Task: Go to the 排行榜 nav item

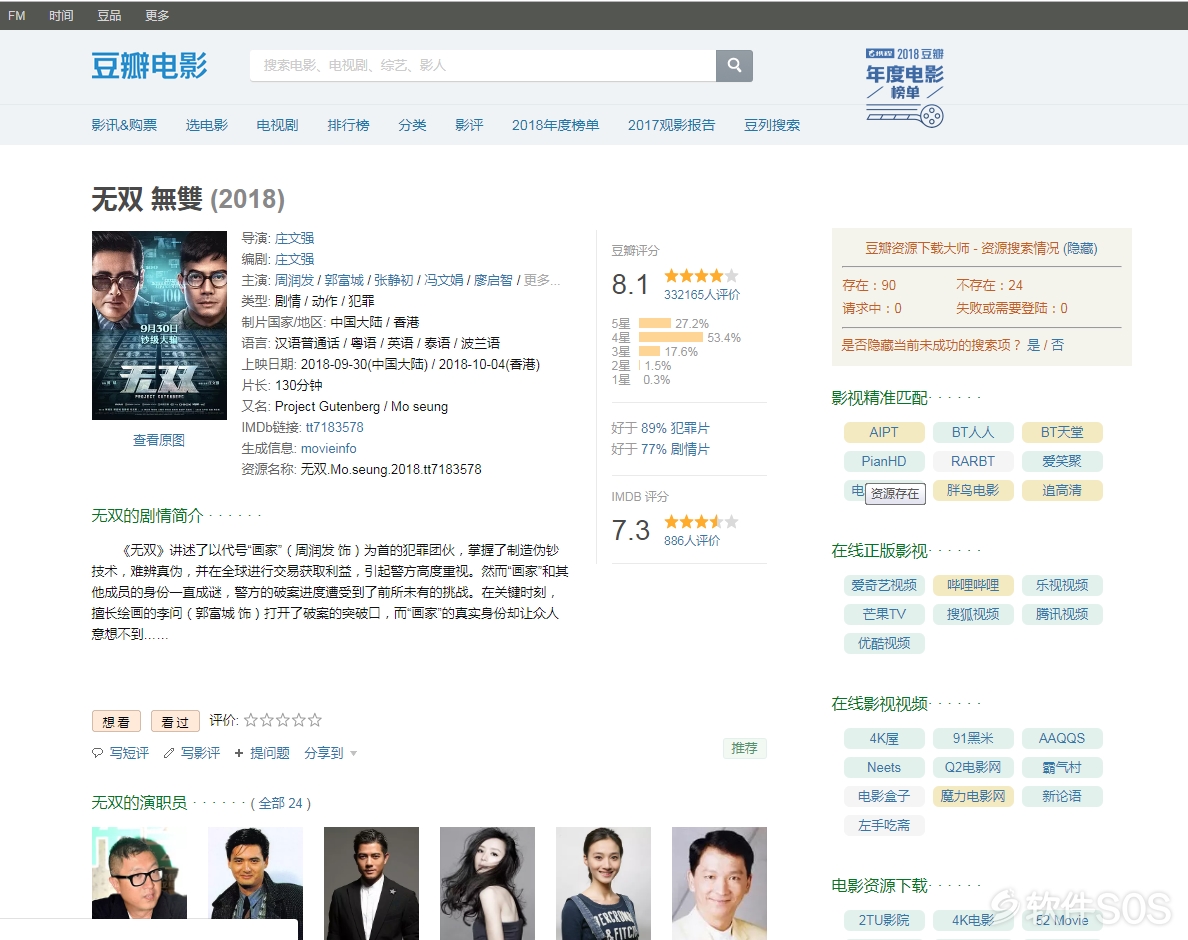Action: tap(349, 125)
